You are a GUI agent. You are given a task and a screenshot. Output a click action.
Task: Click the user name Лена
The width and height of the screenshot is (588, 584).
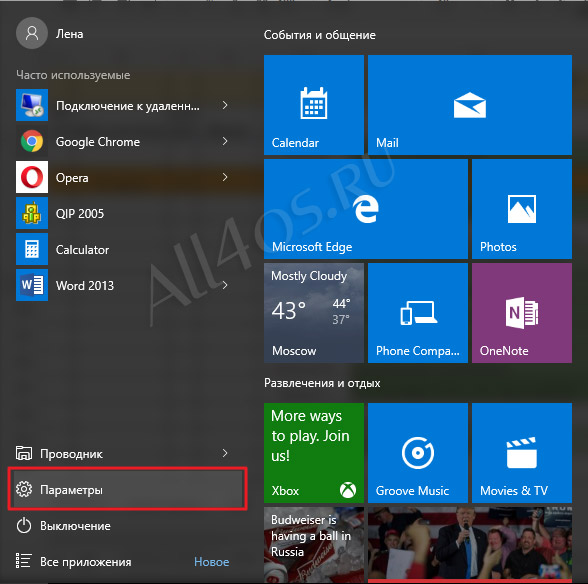pos(69,34)
